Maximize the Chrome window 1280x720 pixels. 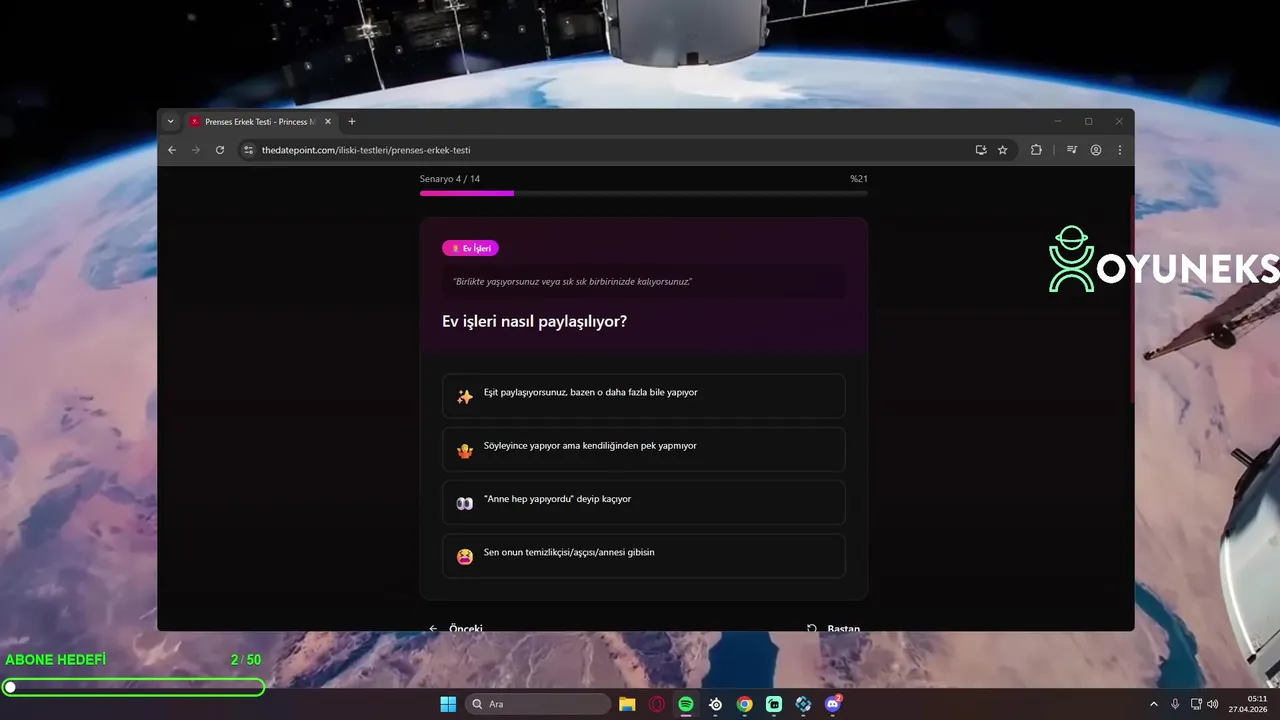1088,122
